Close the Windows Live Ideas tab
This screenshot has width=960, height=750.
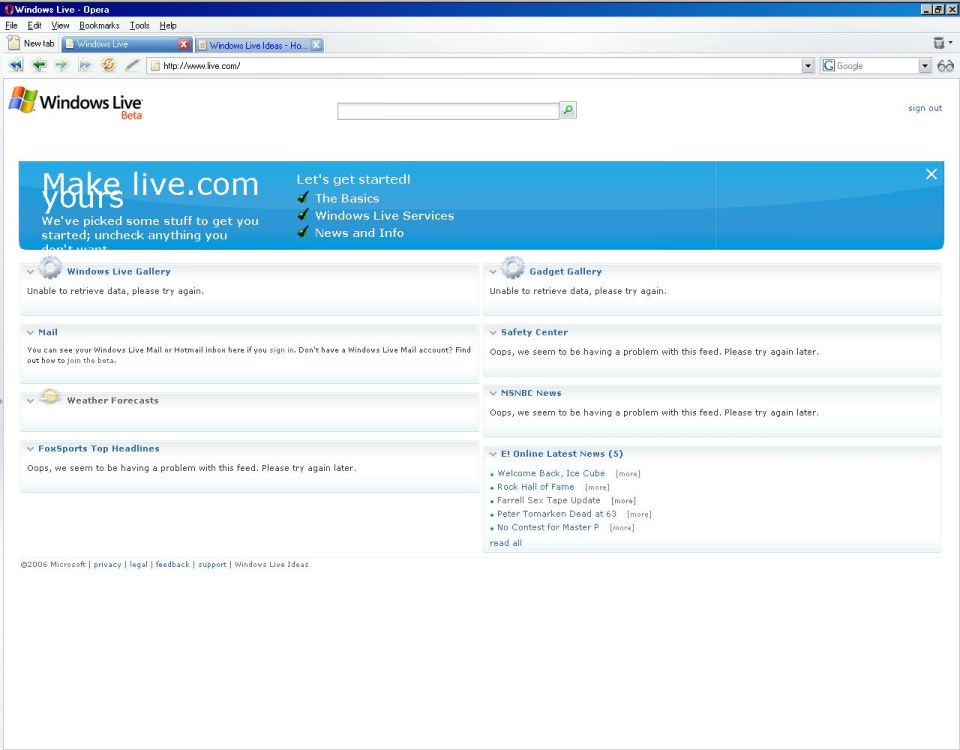point(316,45)
